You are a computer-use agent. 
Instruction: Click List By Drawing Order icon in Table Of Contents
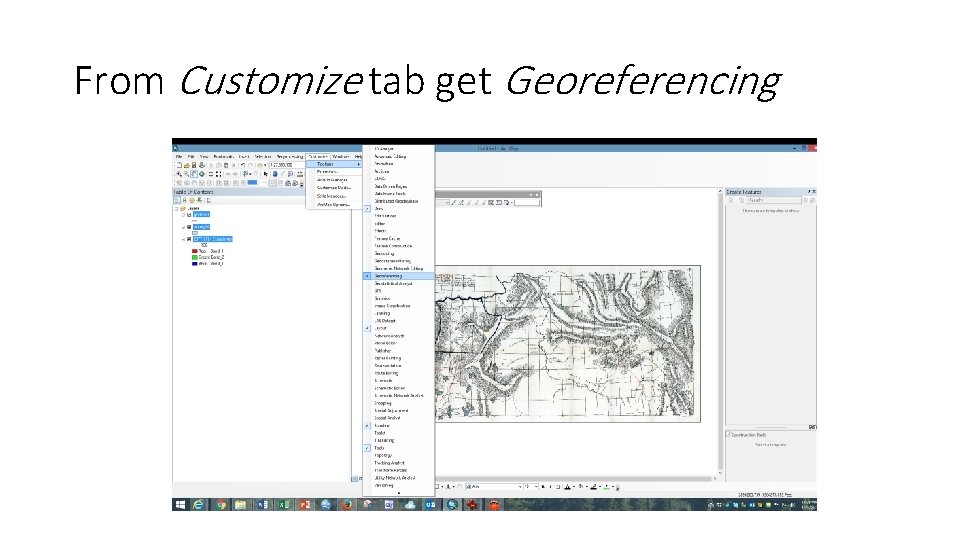[x=176, y=200]
